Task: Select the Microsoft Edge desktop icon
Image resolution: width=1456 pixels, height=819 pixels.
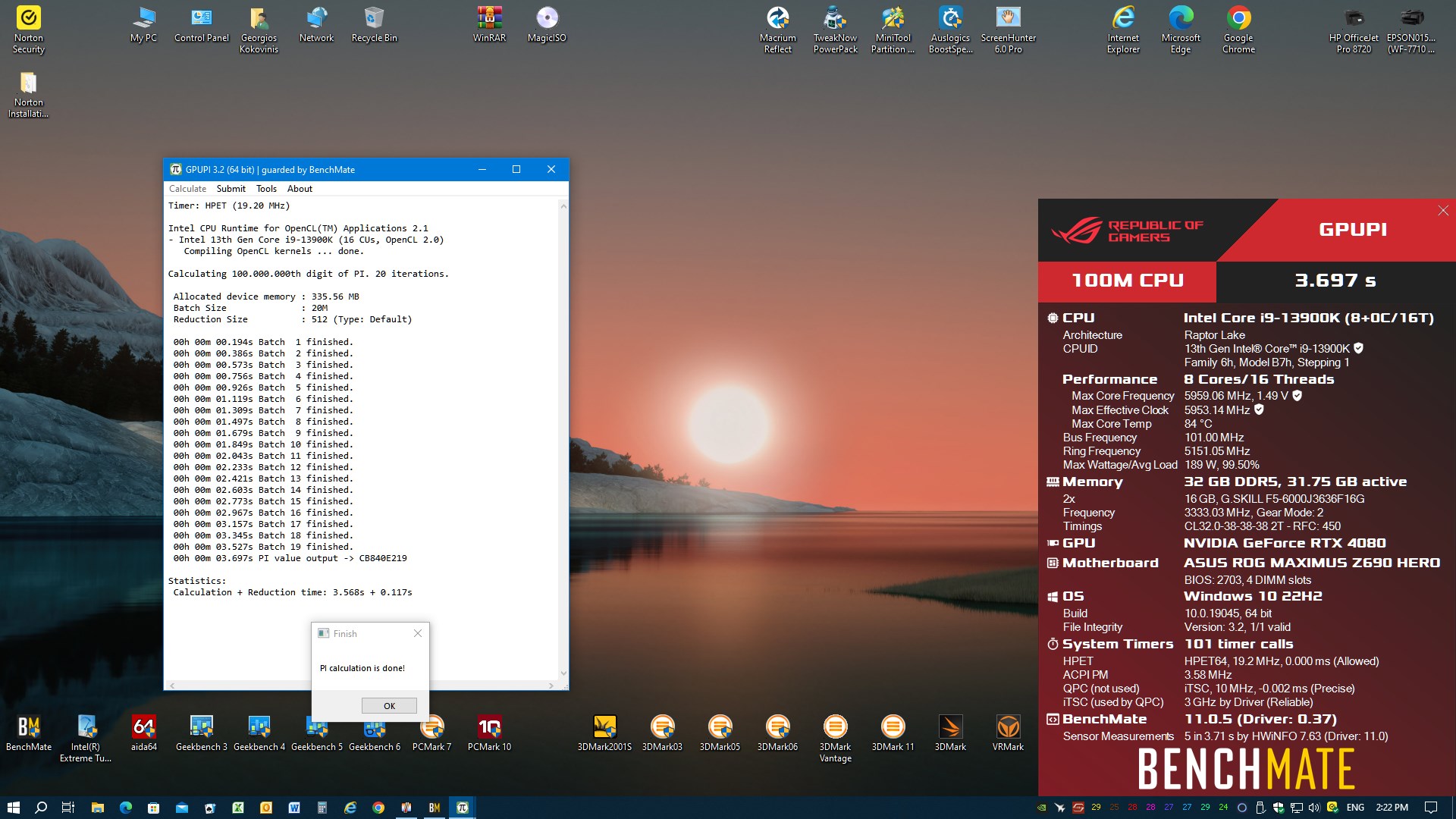Action: (x=1181, y=30)
